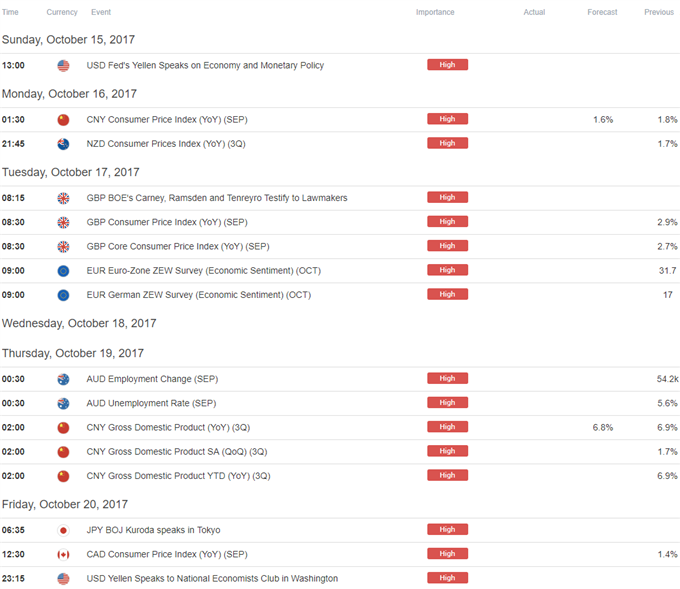Image resolution: width=680 pixels, height=589 pixels.
Task: Click the 21:45 time of NZD Consumer Prices Index
Action: [13, 144]
